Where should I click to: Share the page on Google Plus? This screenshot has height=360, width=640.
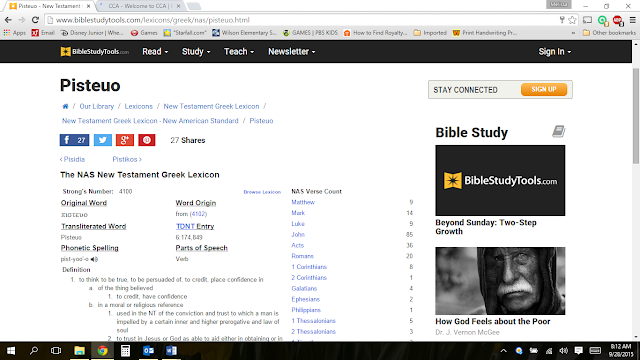point(125,140)
